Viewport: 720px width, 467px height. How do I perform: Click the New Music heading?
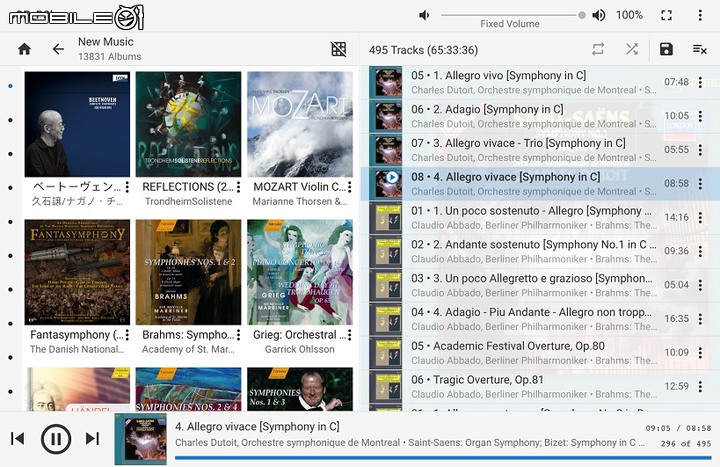(x=106, y=42)
